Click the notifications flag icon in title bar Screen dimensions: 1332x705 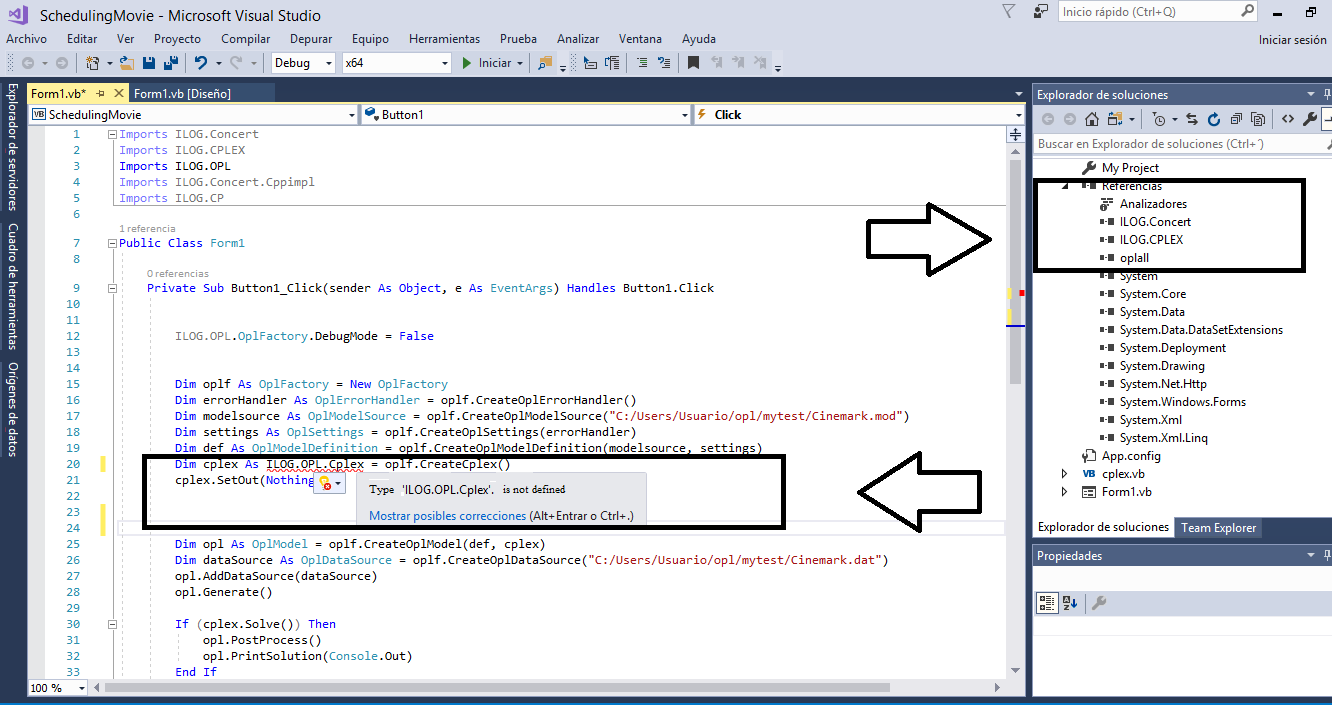pyautogui.click(x=1009, y=11)
